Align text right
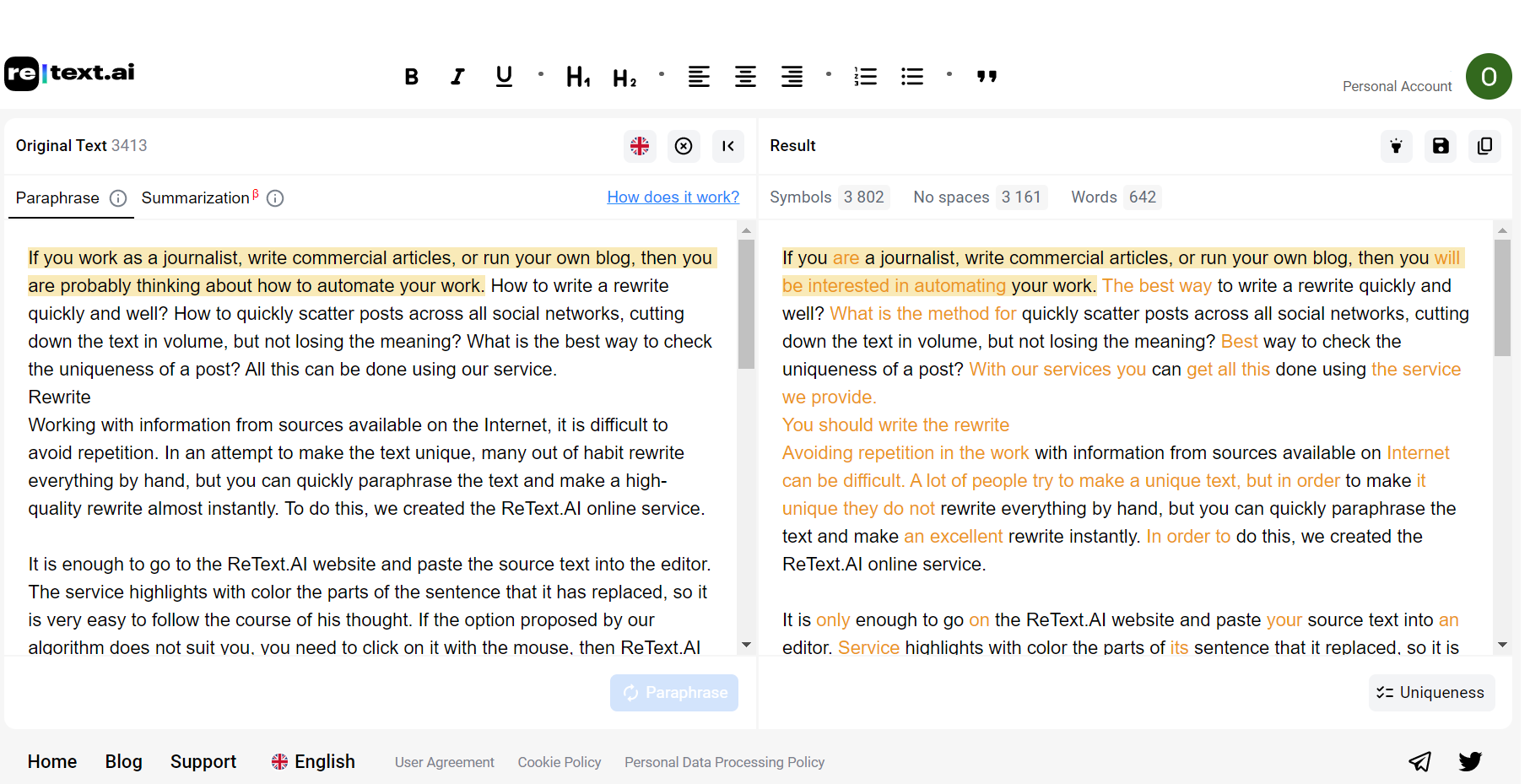1530x784 pixels. click(792, 77)
